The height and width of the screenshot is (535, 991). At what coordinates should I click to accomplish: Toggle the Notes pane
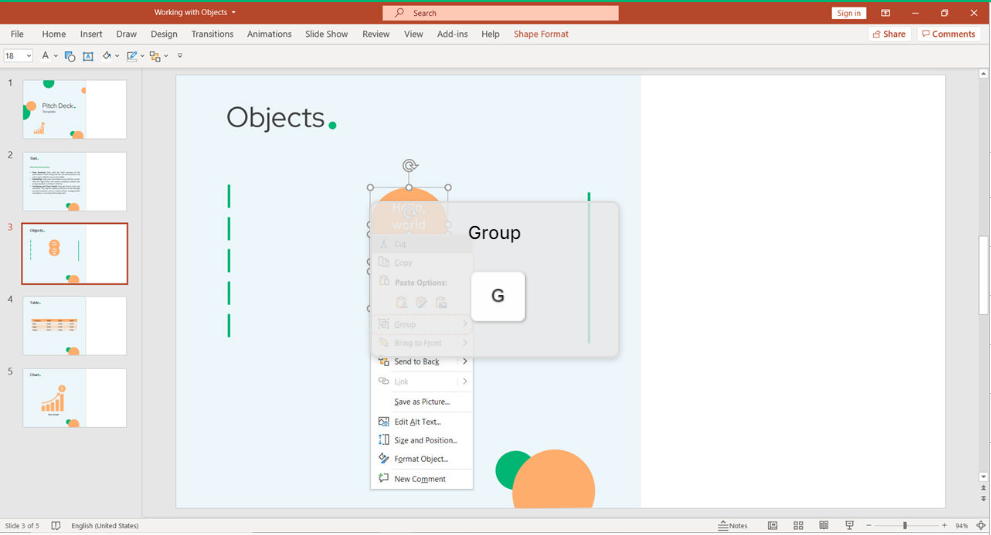click(x=733, y=526)
